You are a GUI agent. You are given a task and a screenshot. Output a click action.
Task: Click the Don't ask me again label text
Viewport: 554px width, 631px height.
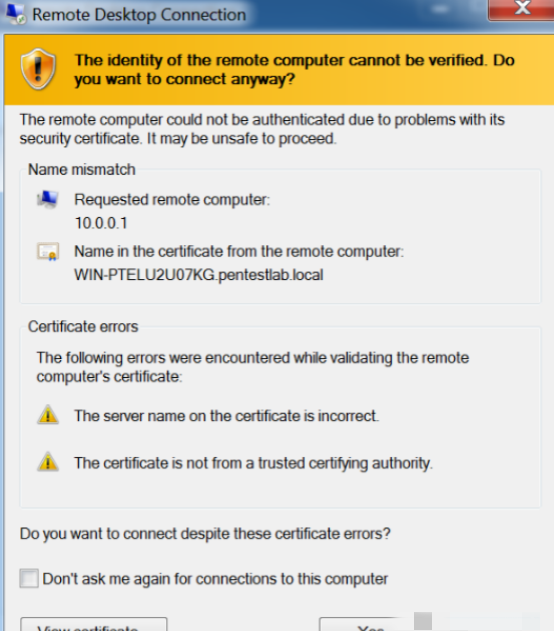click(x=215, y=579)
